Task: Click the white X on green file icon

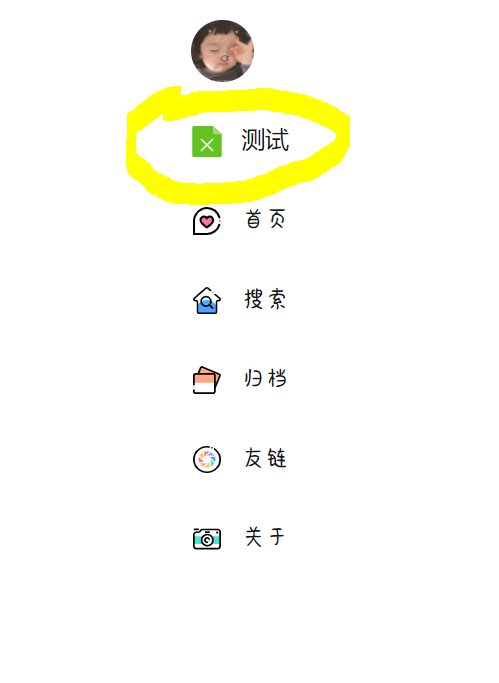Action: (x=207, y=145)
